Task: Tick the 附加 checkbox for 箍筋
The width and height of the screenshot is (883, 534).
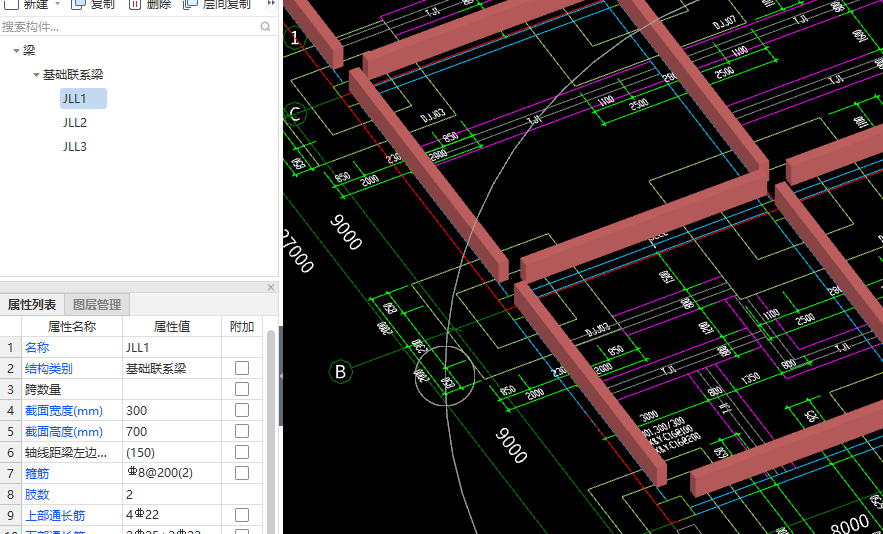Action: (x=242, y=473)
